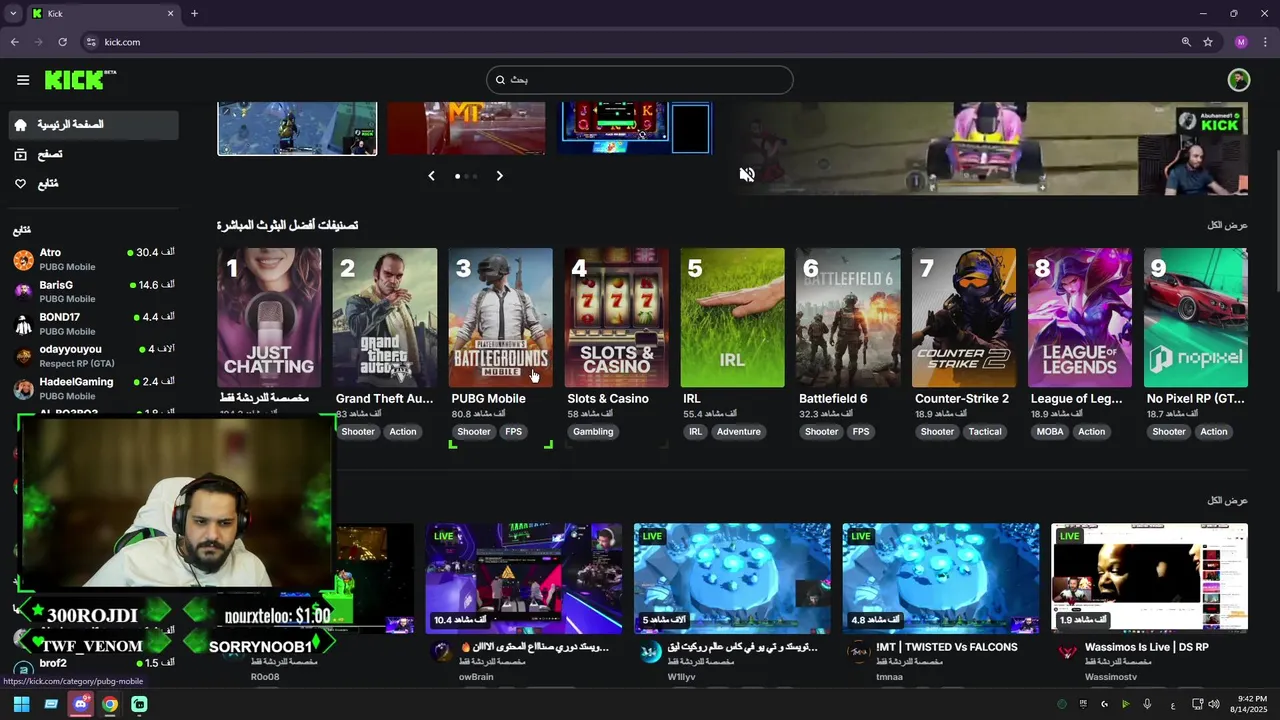Open owBrain's live stream thumbnail
1280x720 pixels.
(x=524, y=578)
